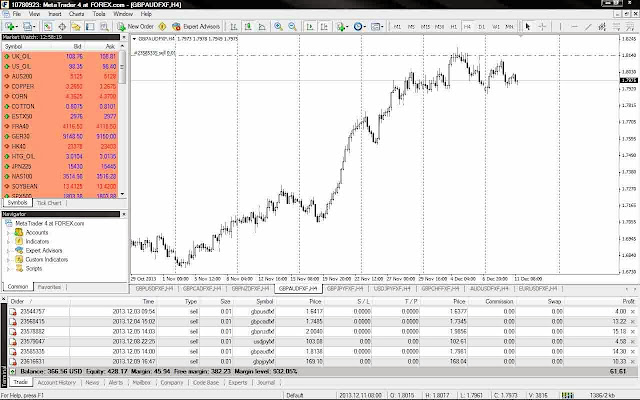
Task: Close the Terminal panel with x
Action: (4, 299)
